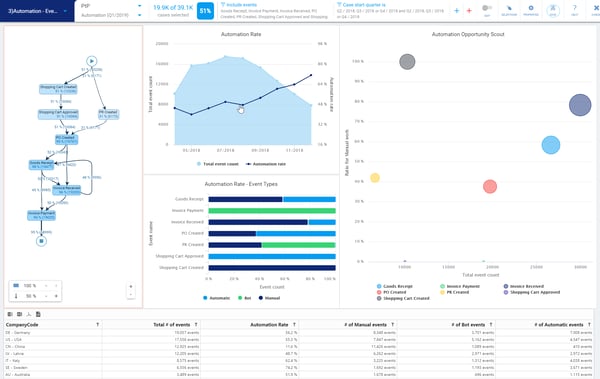The width and height of the screenshot is (600, 379).
Task: Toggle Shopping Cart Approved legend entry
Action: point(532,292)
